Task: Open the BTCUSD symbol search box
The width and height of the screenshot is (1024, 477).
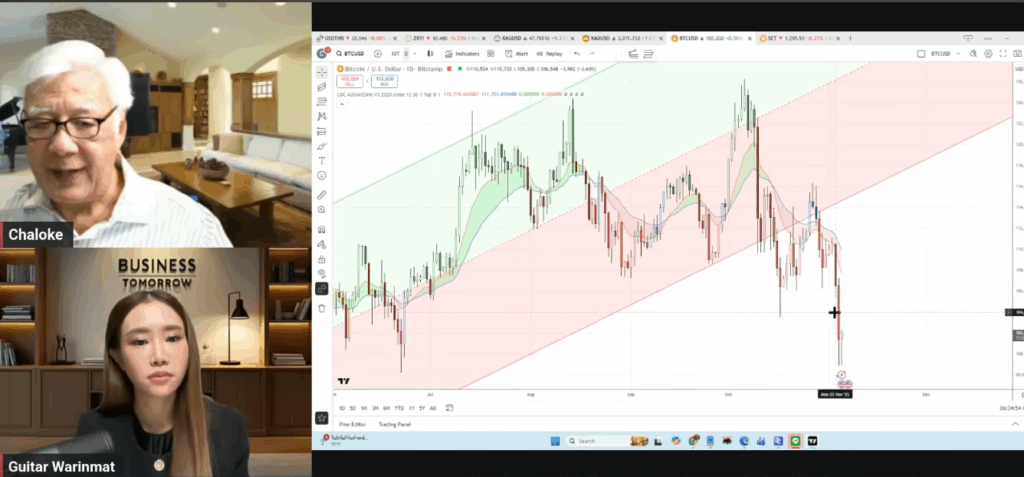Action: click(x=353, y=53)
